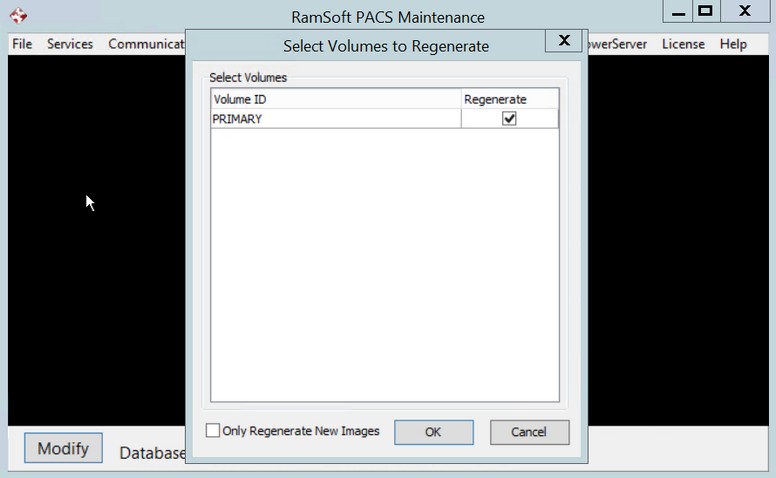Click the Modify button

pos(63,449)
